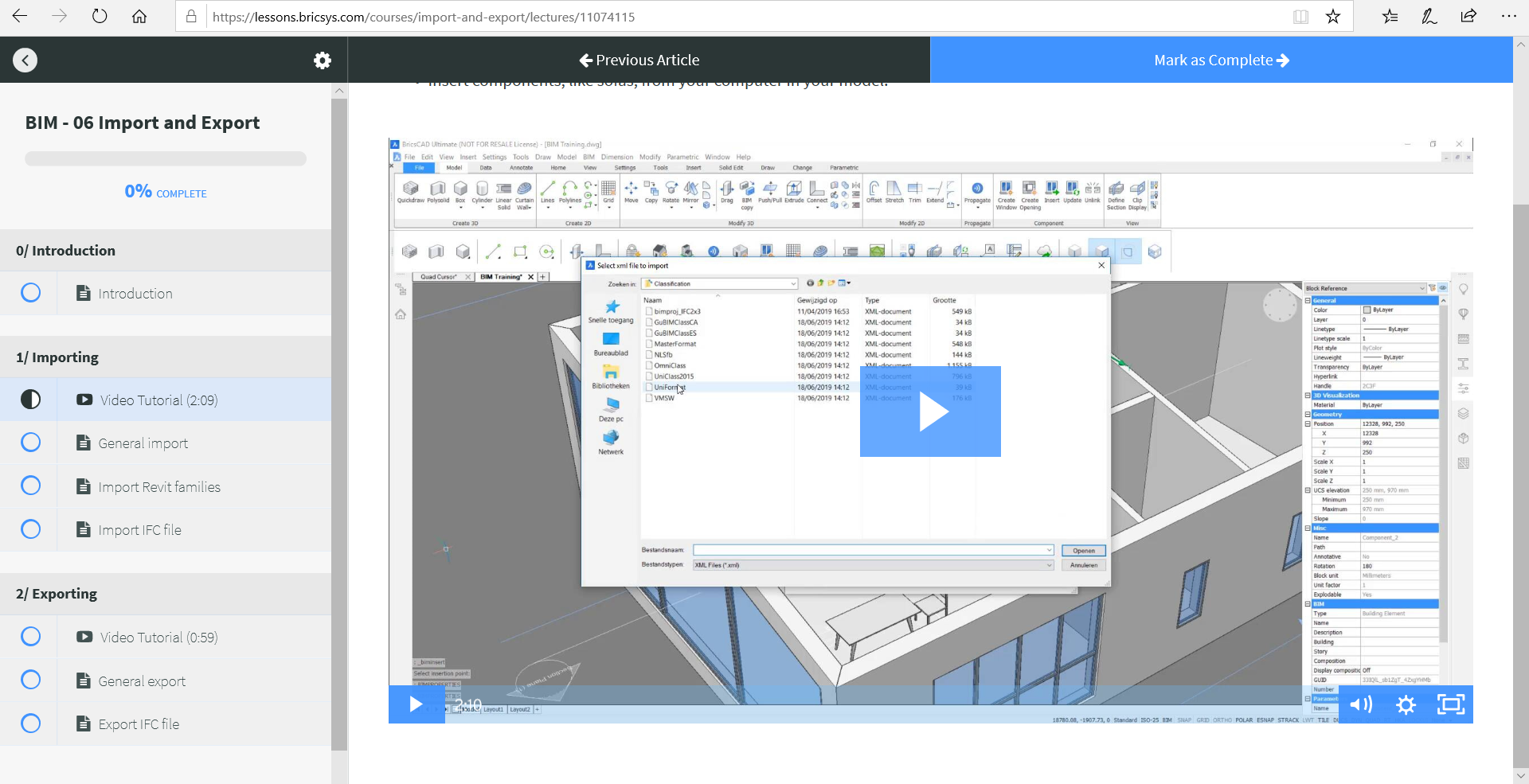
Task: Reload the page with the refresh icon
Action: pos(100,16)
